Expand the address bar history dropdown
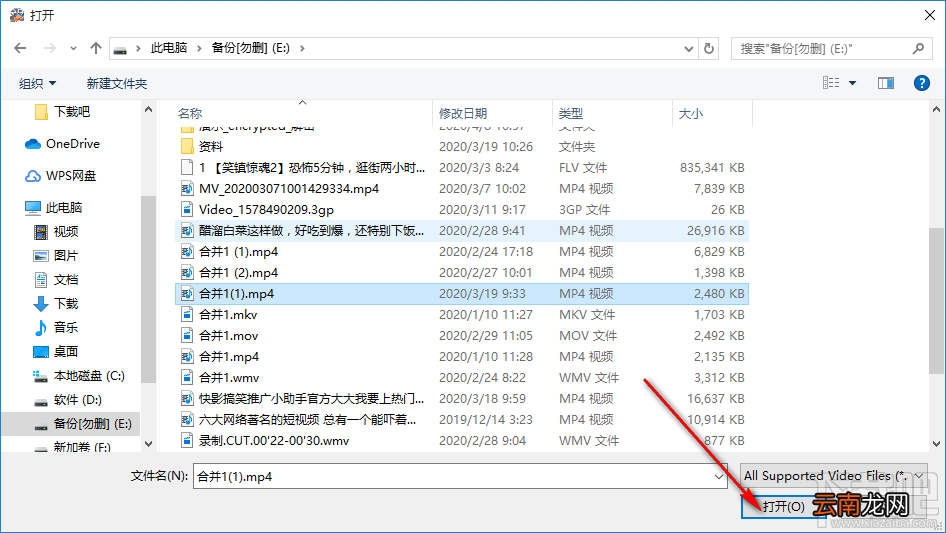 [688, 48]
